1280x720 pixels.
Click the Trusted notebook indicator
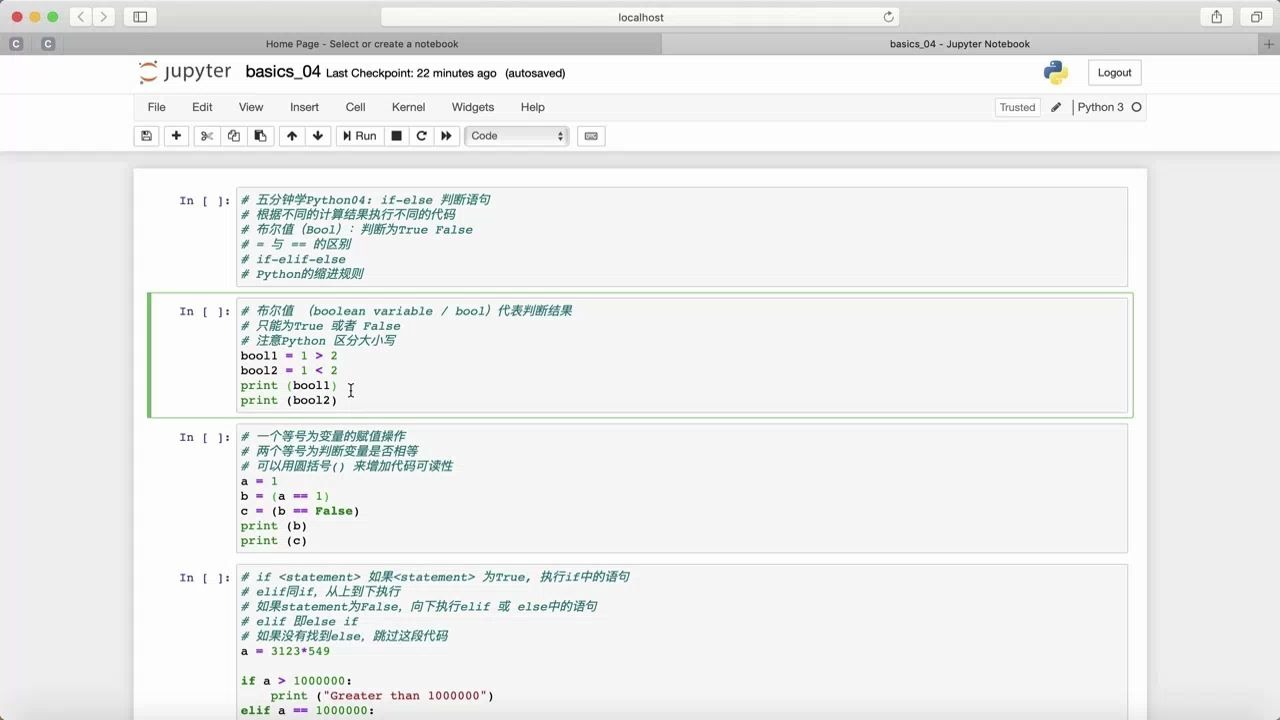coord(1017,107)
